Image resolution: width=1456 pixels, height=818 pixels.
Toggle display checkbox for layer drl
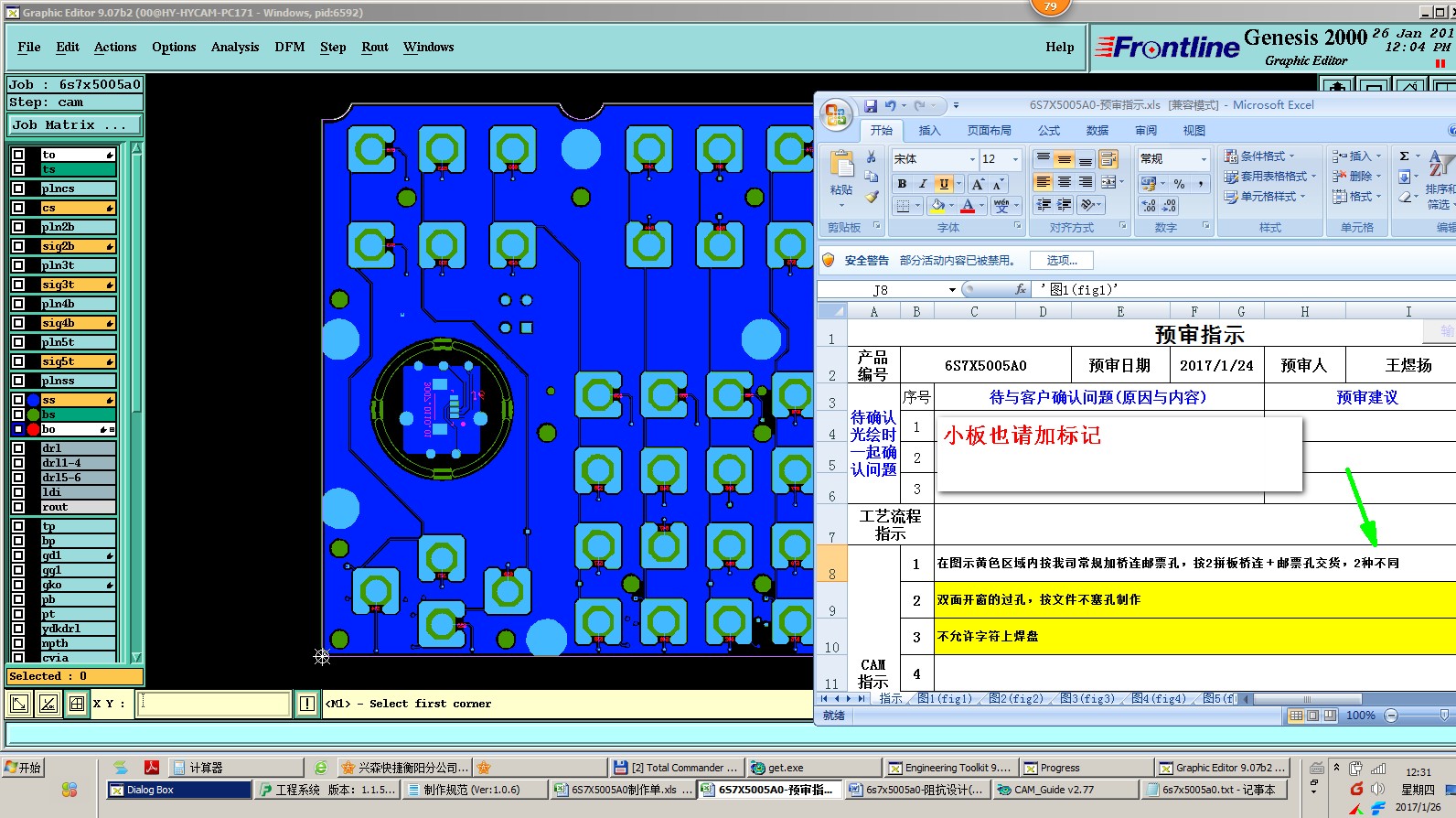click(x=18, y=448)
